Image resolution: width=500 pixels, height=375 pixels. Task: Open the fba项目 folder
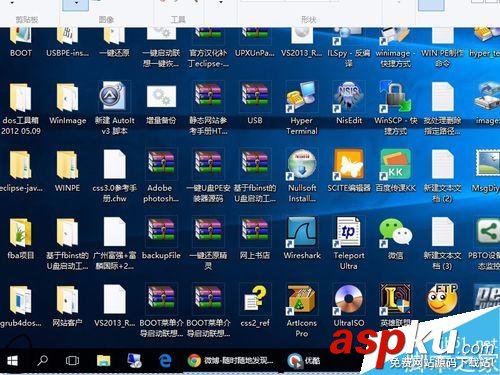click(x=21, y=233)
